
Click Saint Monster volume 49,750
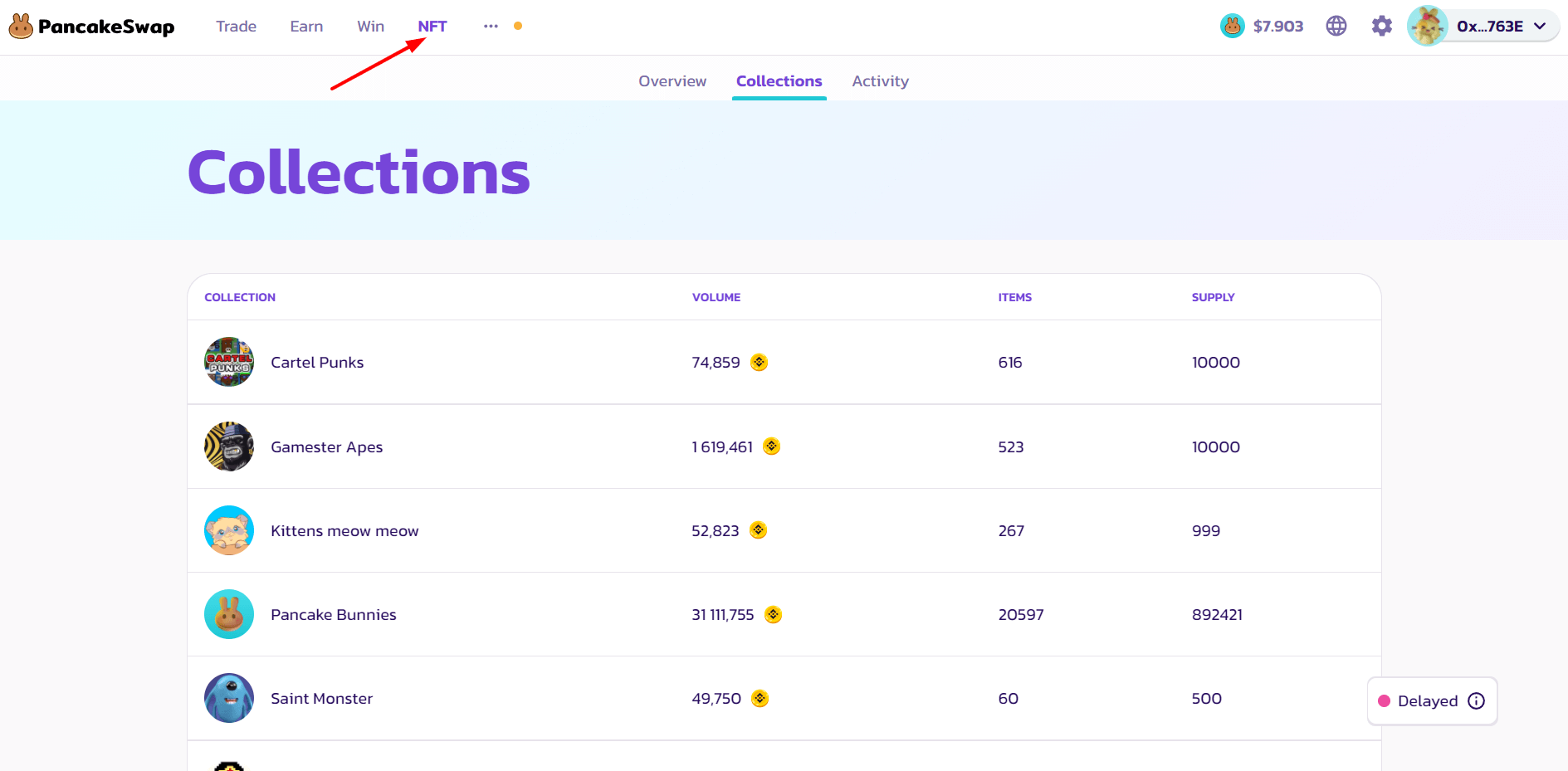[716, 699]
